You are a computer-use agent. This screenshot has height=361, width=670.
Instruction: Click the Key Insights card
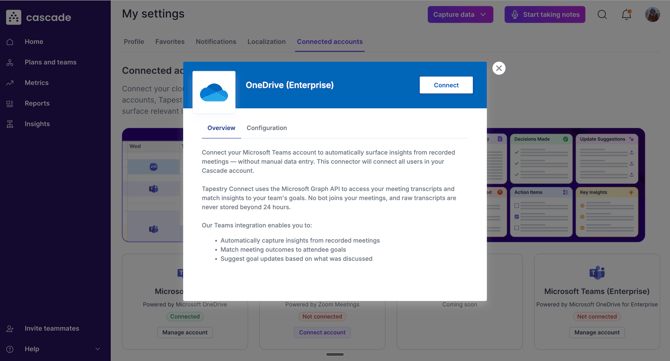[607, 212]
